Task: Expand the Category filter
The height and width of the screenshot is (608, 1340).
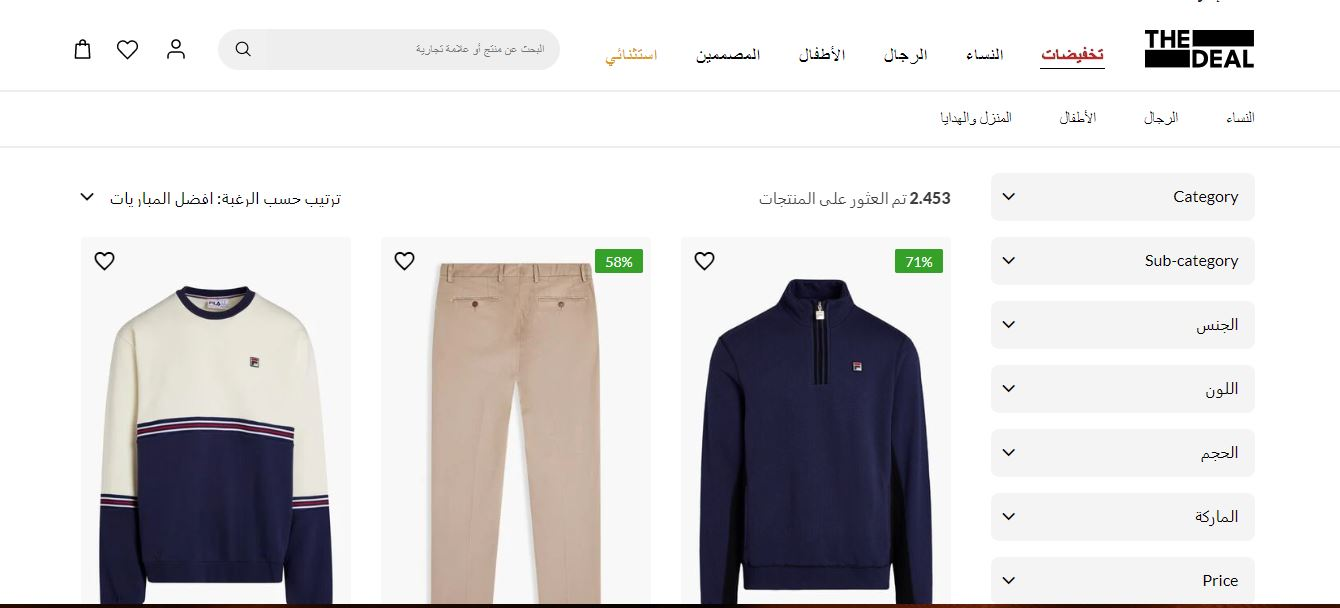Action: (x=1122, y=197)
